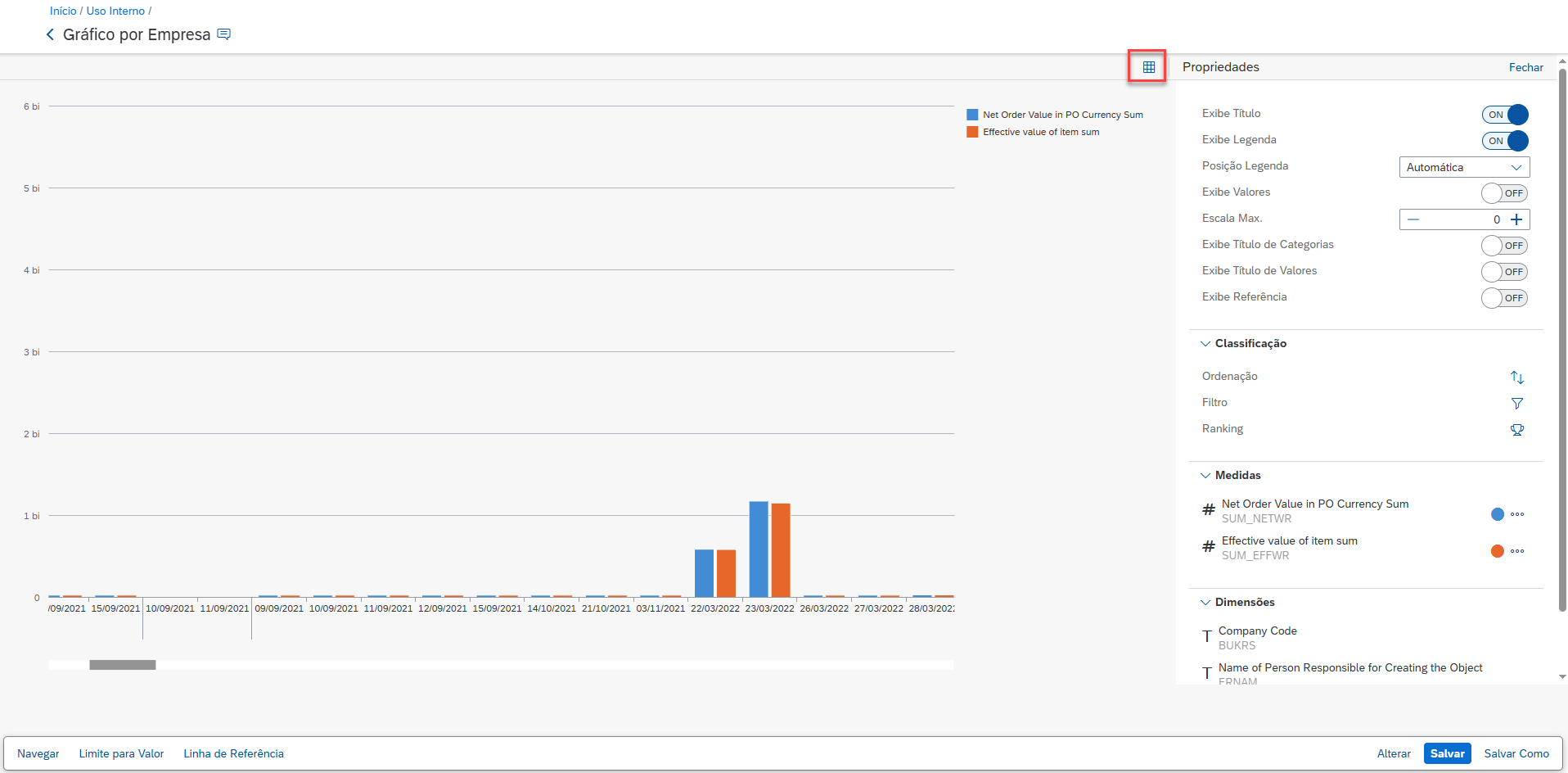
Task: Increase Escala Max. with the plus button
Action: tap(1516, 219)
